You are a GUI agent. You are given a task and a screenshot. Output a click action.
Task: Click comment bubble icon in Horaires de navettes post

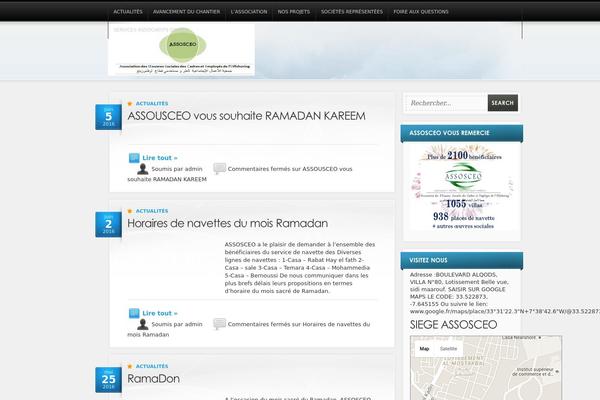[219, 324]
